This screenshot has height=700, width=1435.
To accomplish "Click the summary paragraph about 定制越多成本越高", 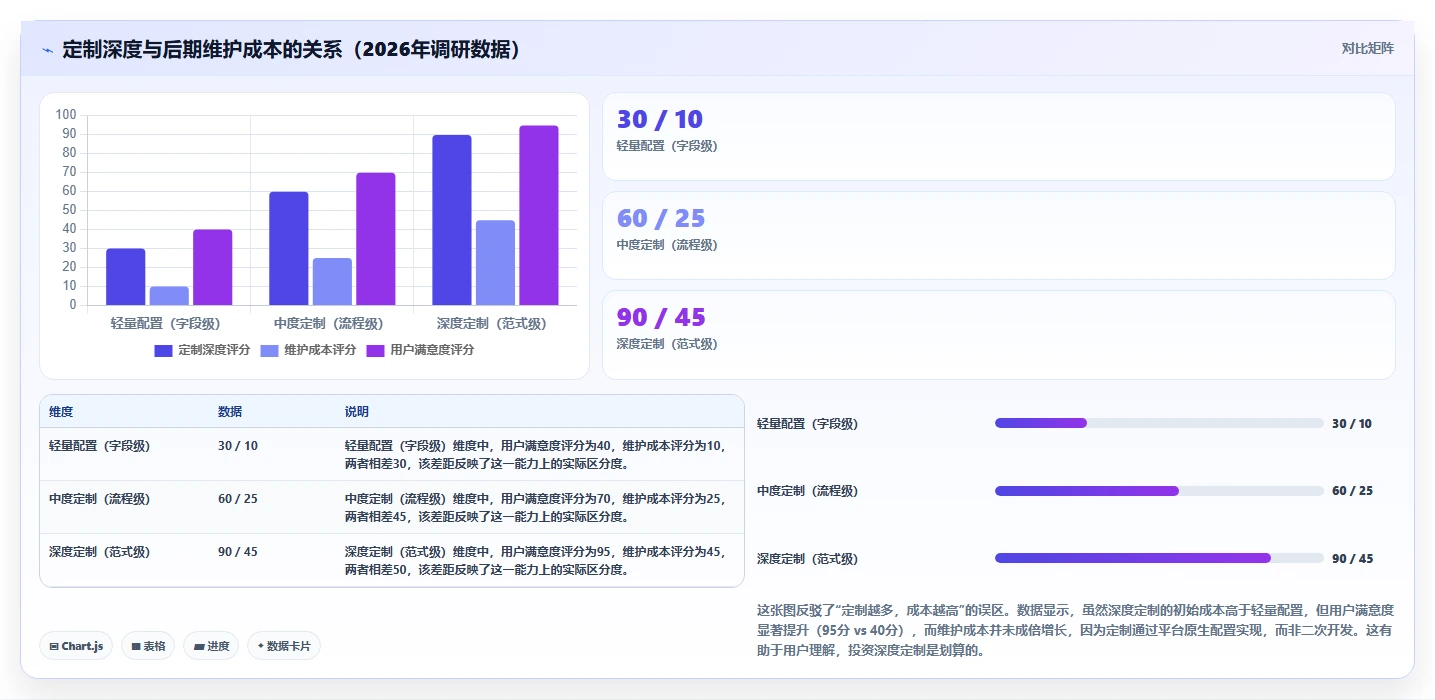I will (x=1075, y=630).
